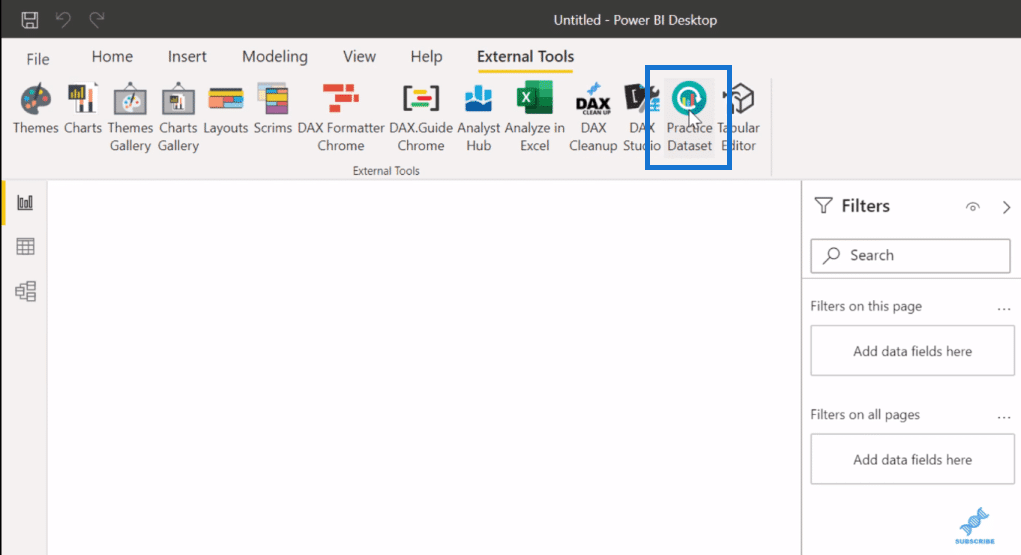Click the Undo arrow icon
This screenshot has height=555, width=1021.
tap(63, 20)
